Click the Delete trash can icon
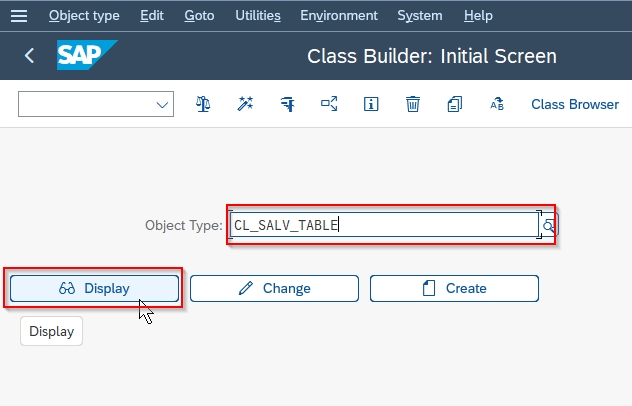 [x=413, y=104]
